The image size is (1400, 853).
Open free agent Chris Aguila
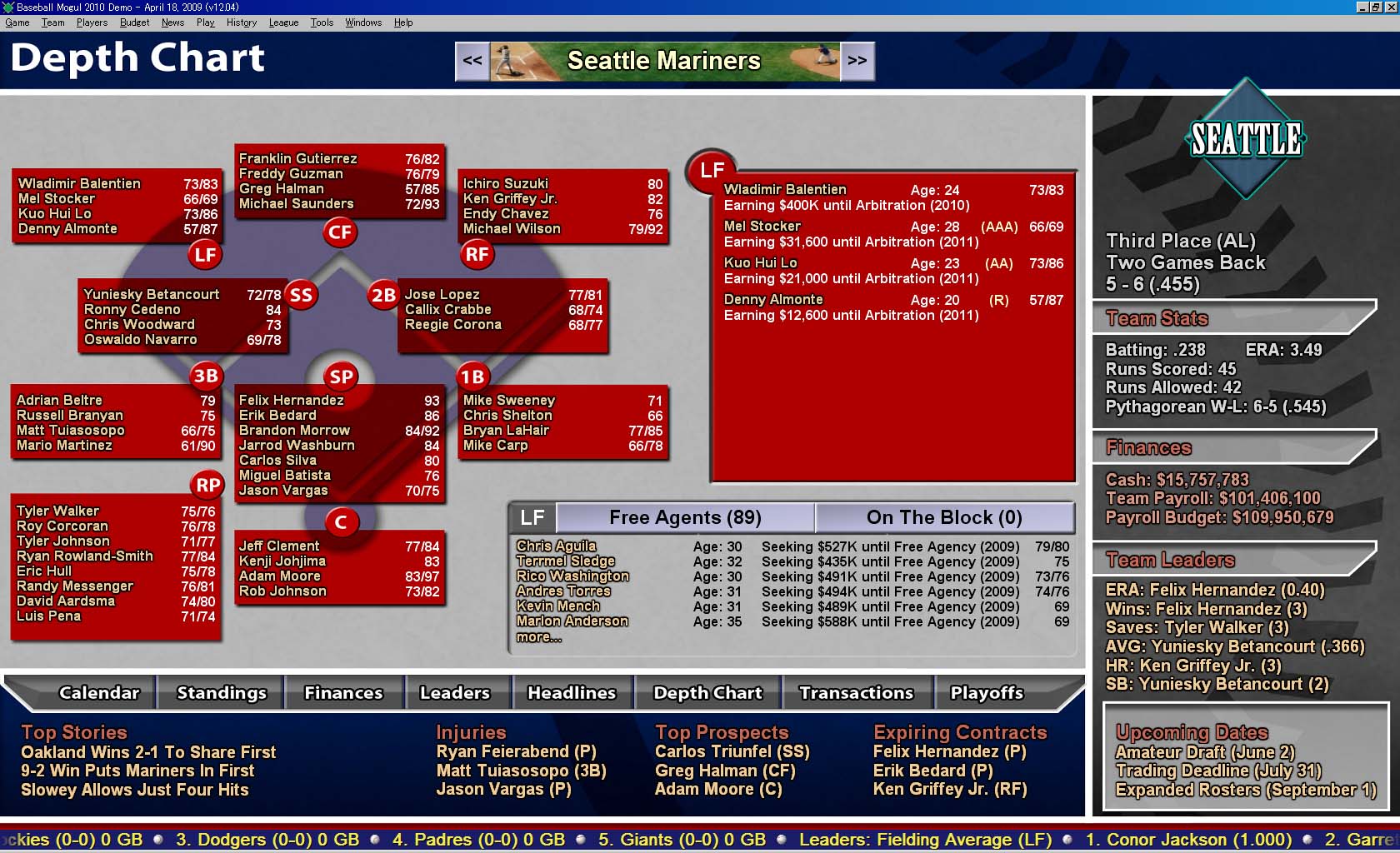click(556, 546)
